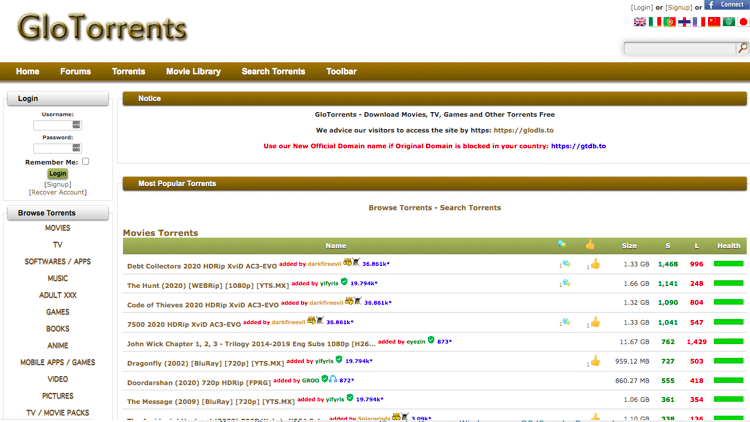Click thumbs-up for Debt Collectors 2020
750x422 pixels.
tap(595, 264)
